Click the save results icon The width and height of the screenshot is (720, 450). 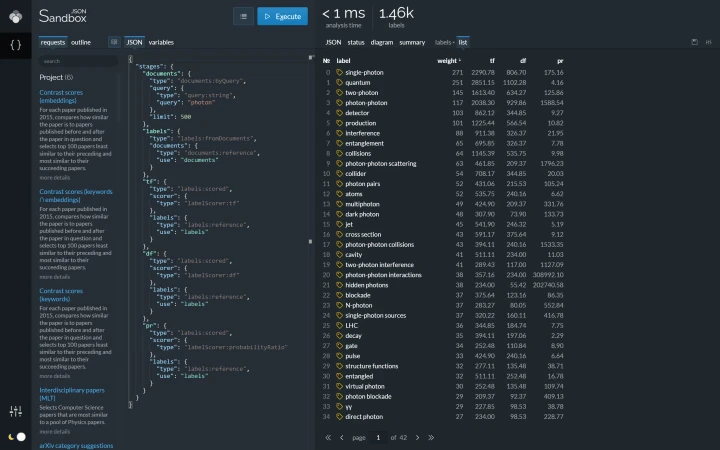(694, 42)
